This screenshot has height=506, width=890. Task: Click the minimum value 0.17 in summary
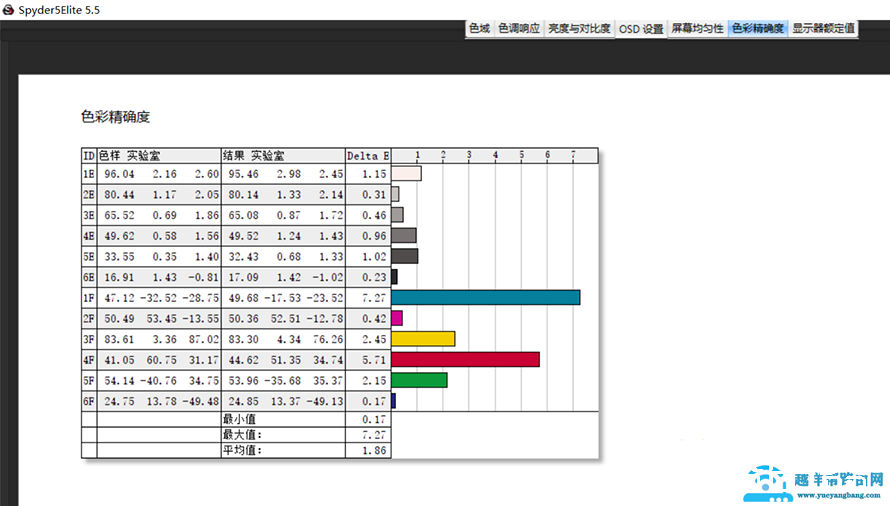tap(374, 419)
